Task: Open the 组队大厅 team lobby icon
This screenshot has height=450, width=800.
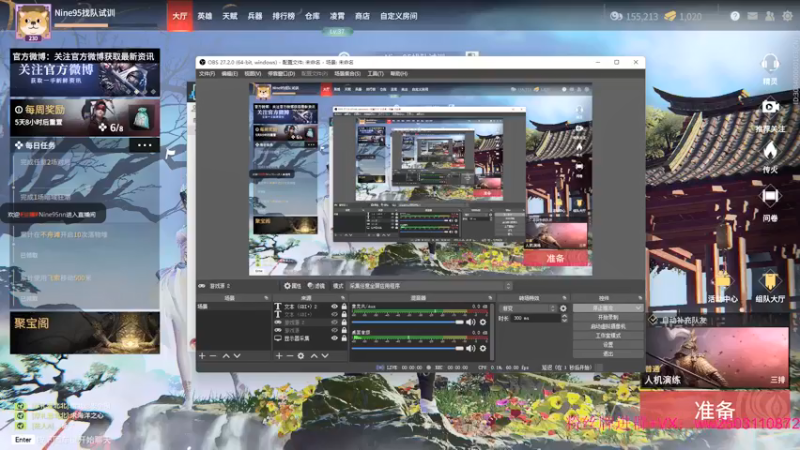Action: (x=770, y=282)
